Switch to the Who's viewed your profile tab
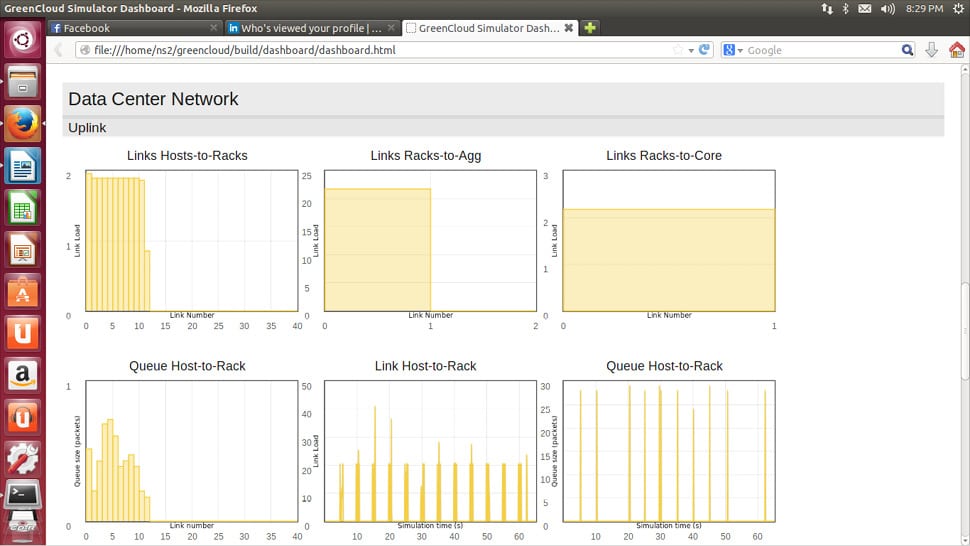 tap(304, 28)
